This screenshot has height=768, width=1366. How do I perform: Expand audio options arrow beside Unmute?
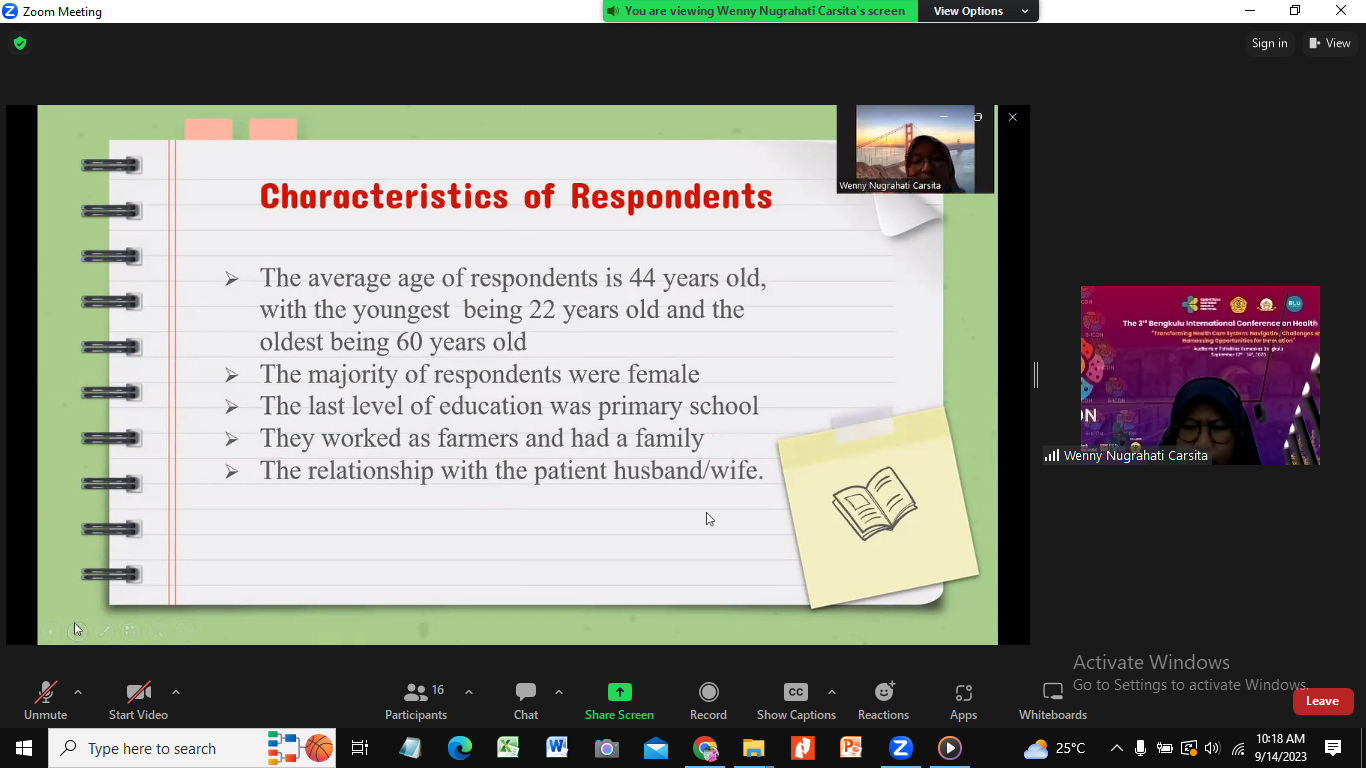(x=78, y=692)
